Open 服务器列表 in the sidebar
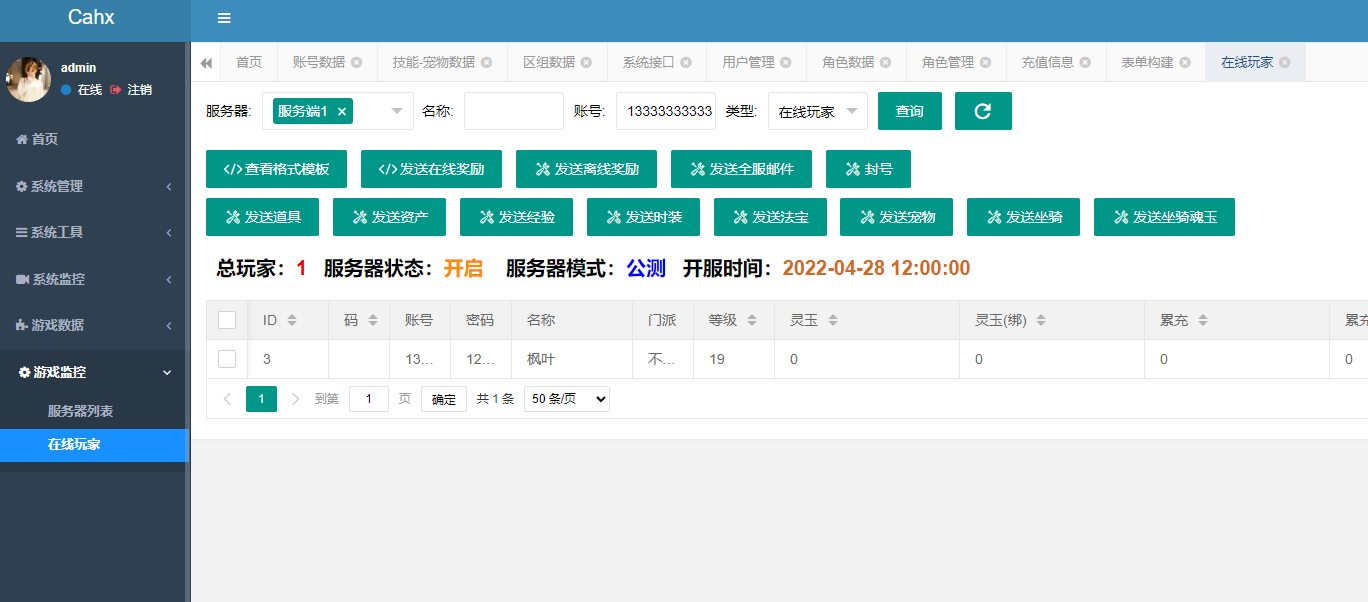Screen dimensions: 1368x602 point(80,411)
